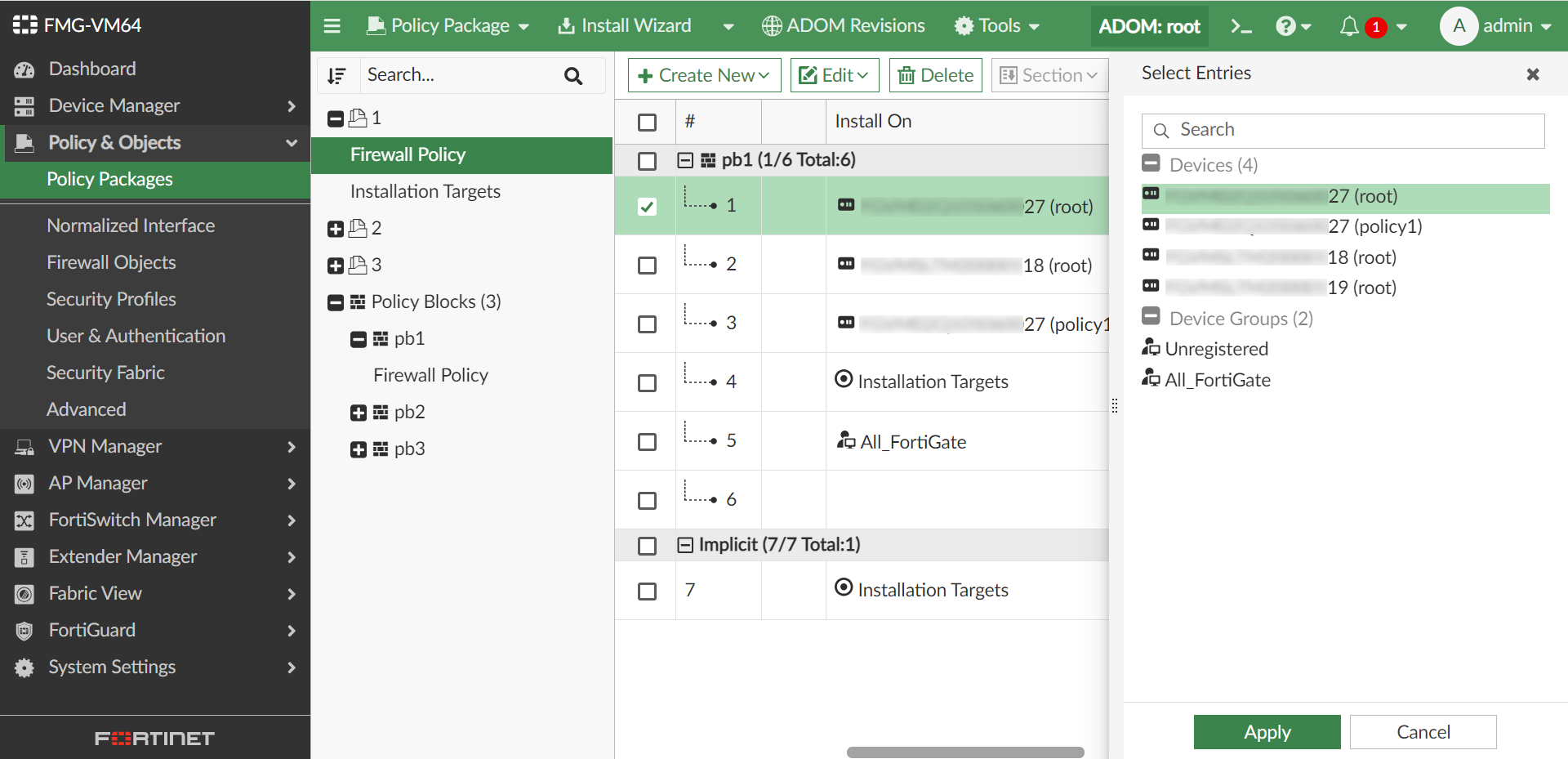Collapse the Policy Blocks tree node

tap(335, 301)
